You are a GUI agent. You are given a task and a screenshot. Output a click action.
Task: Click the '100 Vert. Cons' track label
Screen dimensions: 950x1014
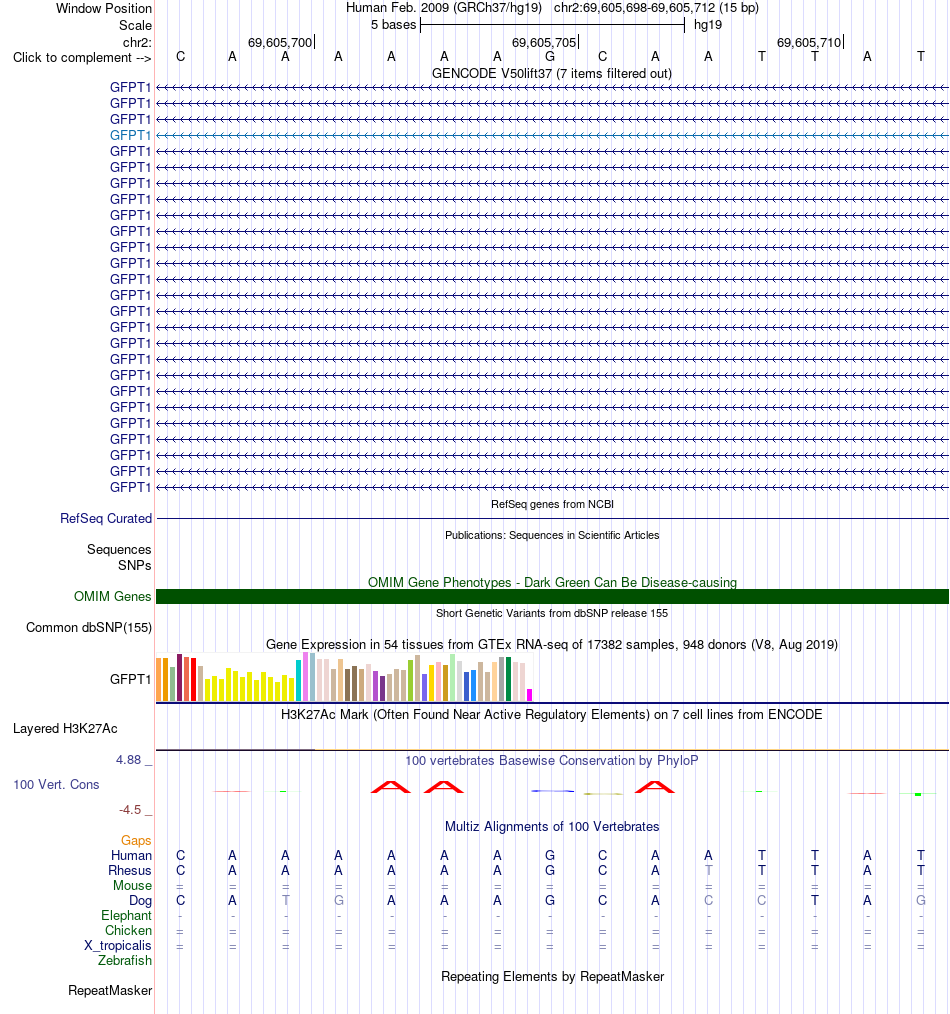coord(56,784)
